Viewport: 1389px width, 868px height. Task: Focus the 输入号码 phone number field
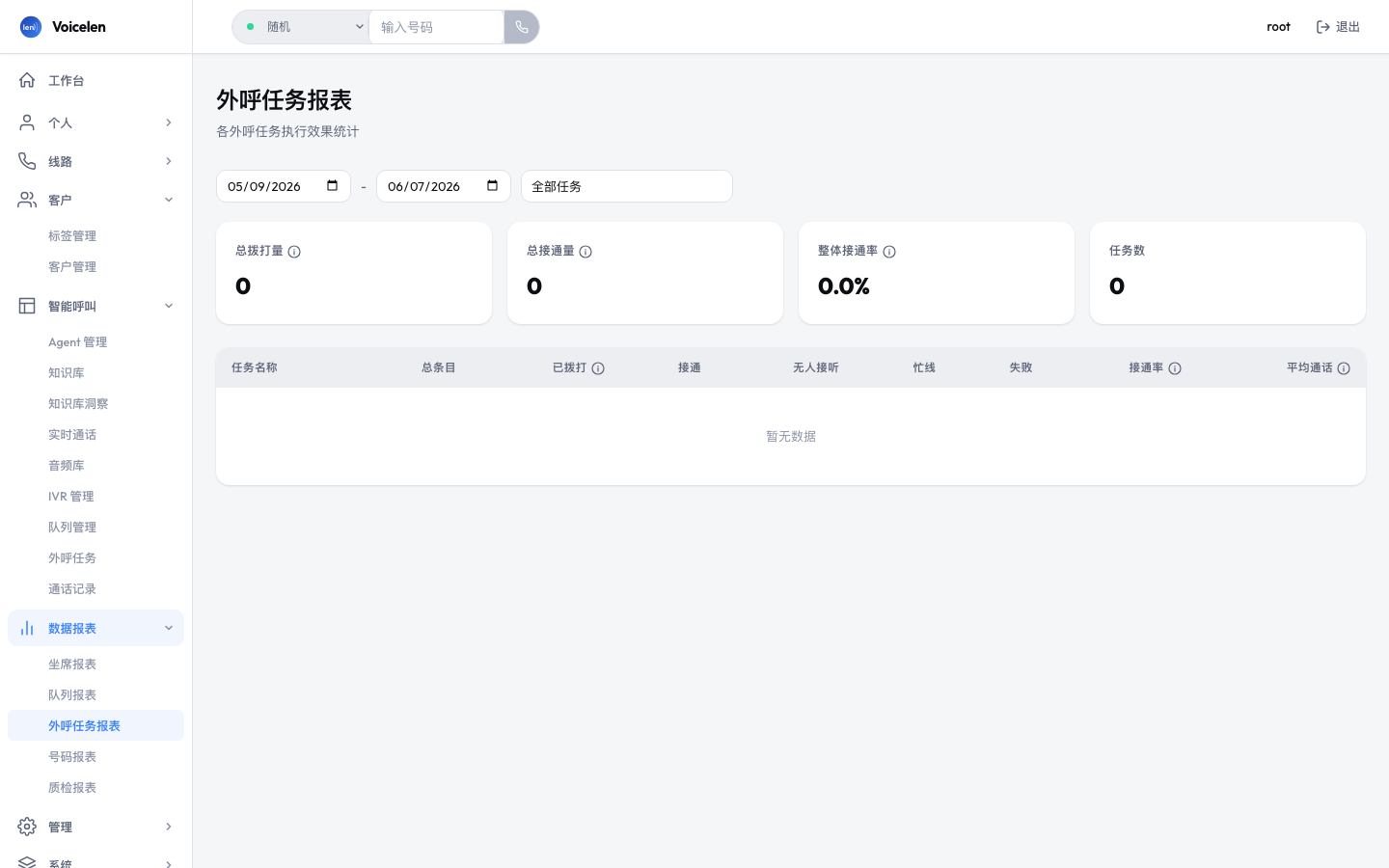436,27
